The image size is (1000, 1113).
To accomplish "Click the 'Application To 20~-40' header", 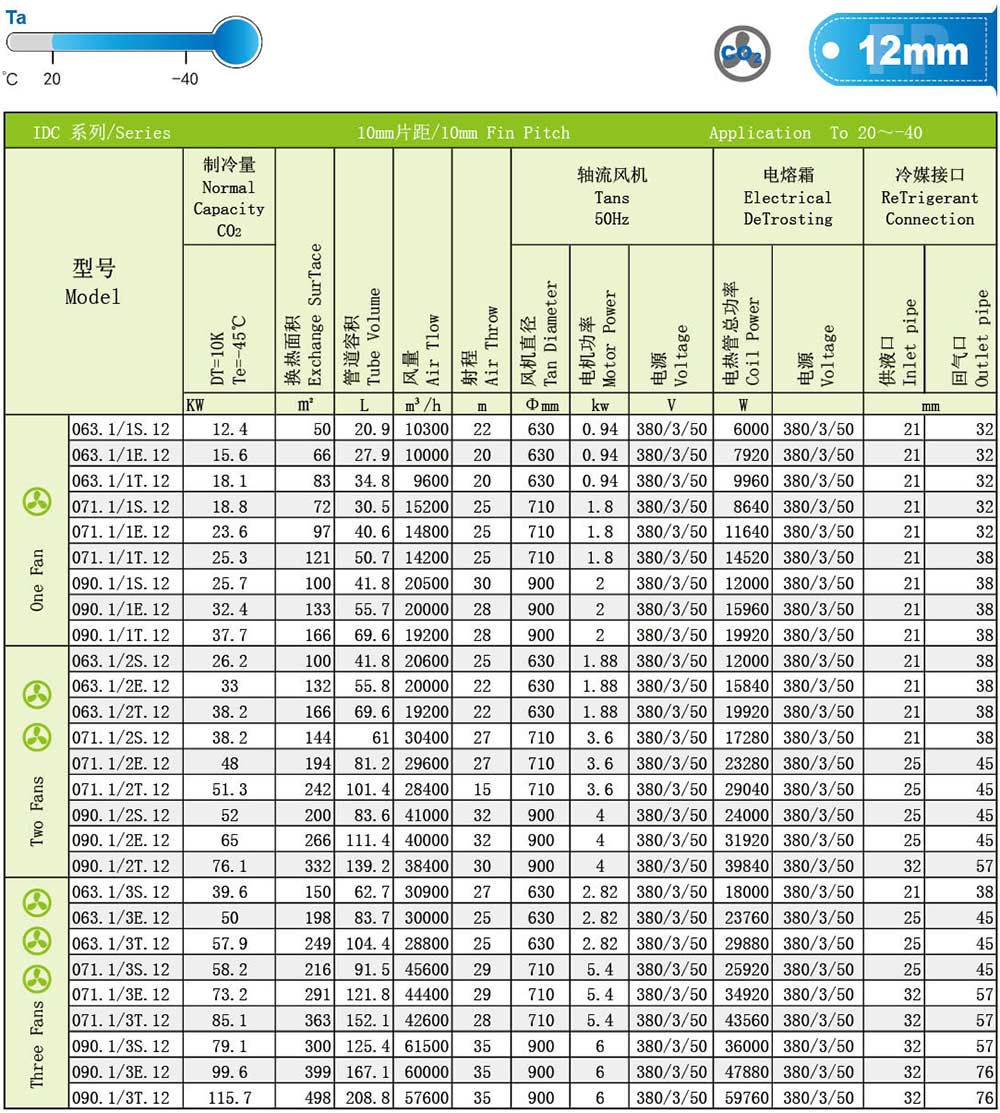I will pos(815,133).
